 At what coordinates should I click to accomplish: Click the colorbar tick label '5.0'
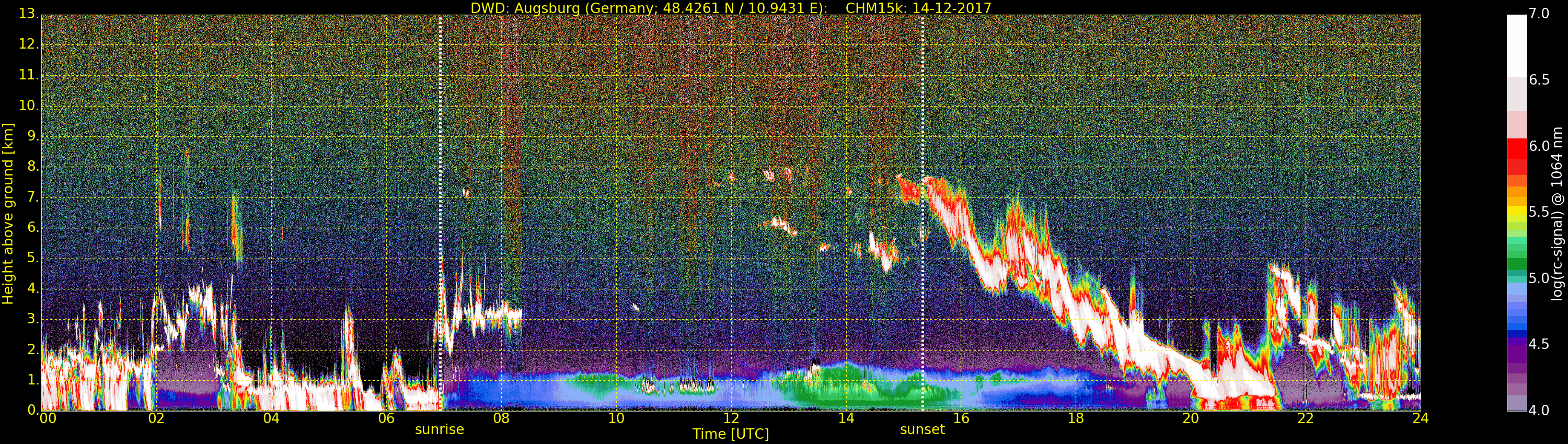coord(1539,278)
